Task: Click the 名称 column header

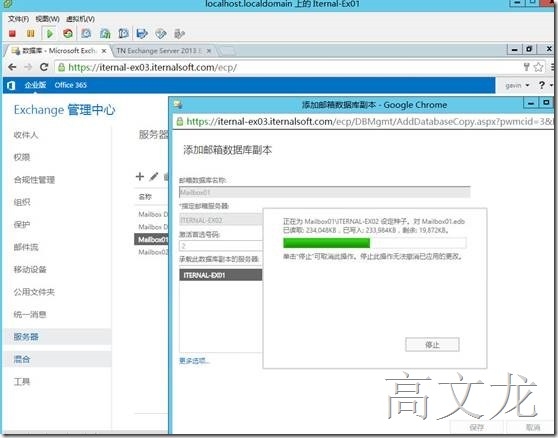Action: (145, 197)
